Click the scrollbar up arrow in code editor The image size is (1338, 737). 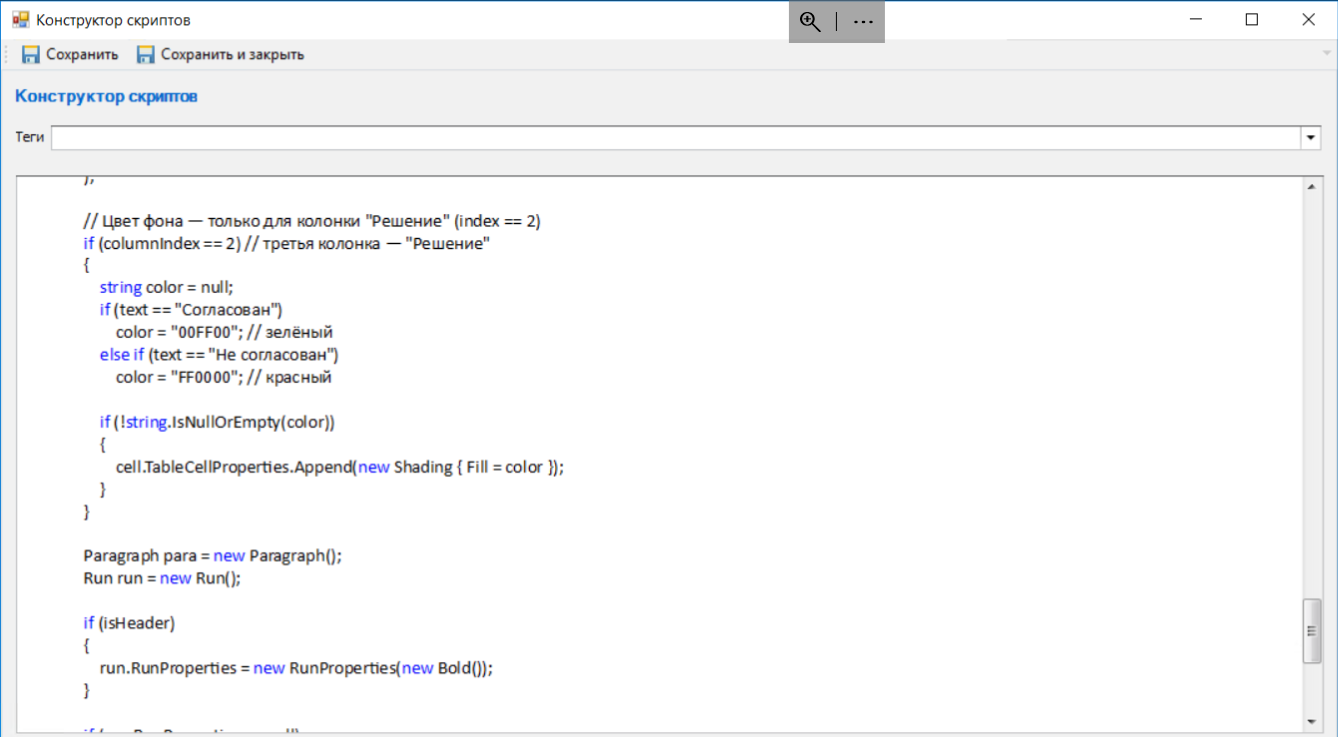(x=1312, y=187)
